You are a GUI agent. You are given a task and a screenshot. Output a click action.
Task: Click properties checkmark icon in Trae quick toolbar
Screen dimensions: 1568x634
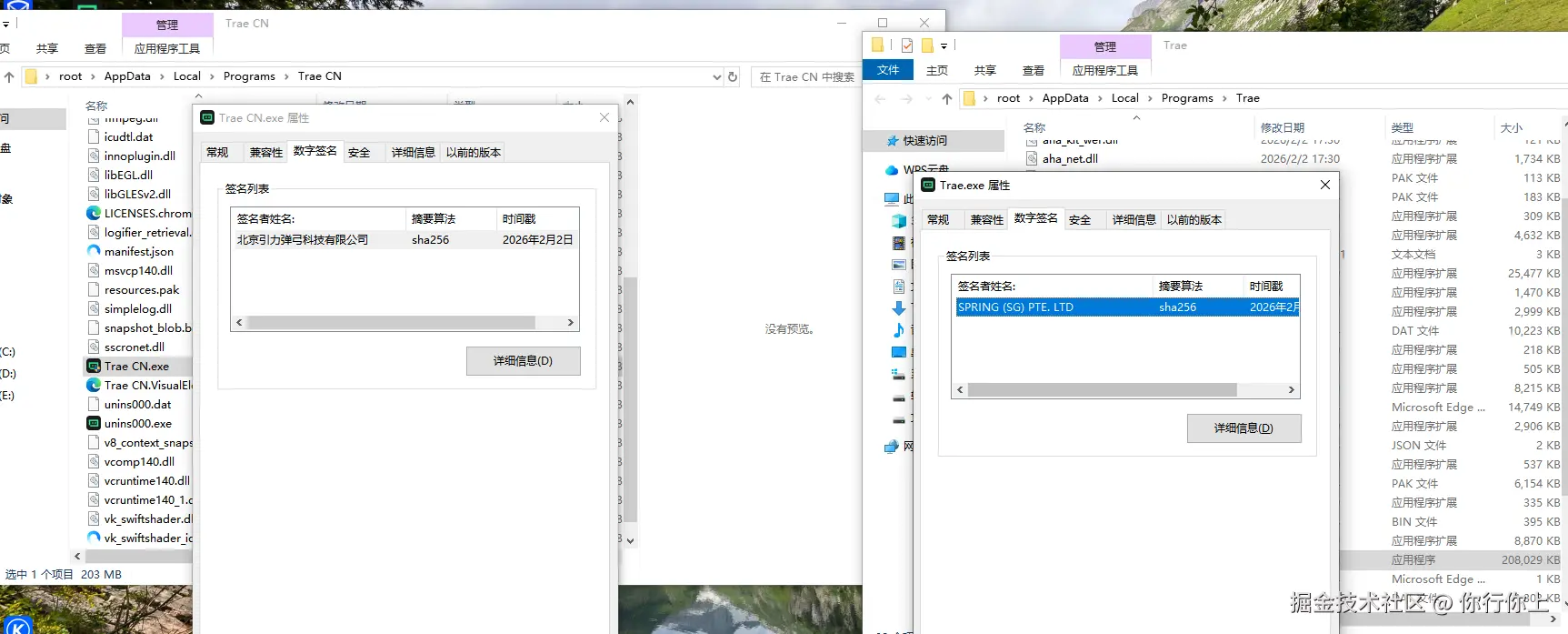pos(906,45)
